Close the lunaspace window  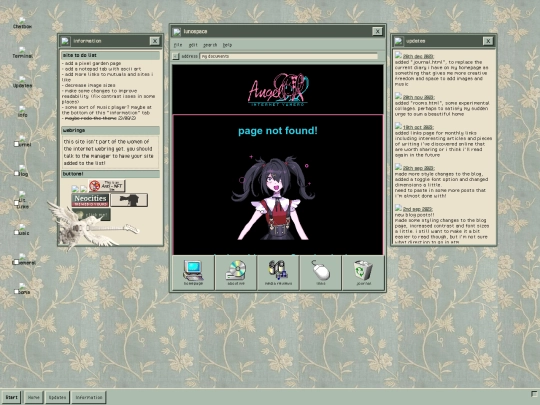coord(377,32)
